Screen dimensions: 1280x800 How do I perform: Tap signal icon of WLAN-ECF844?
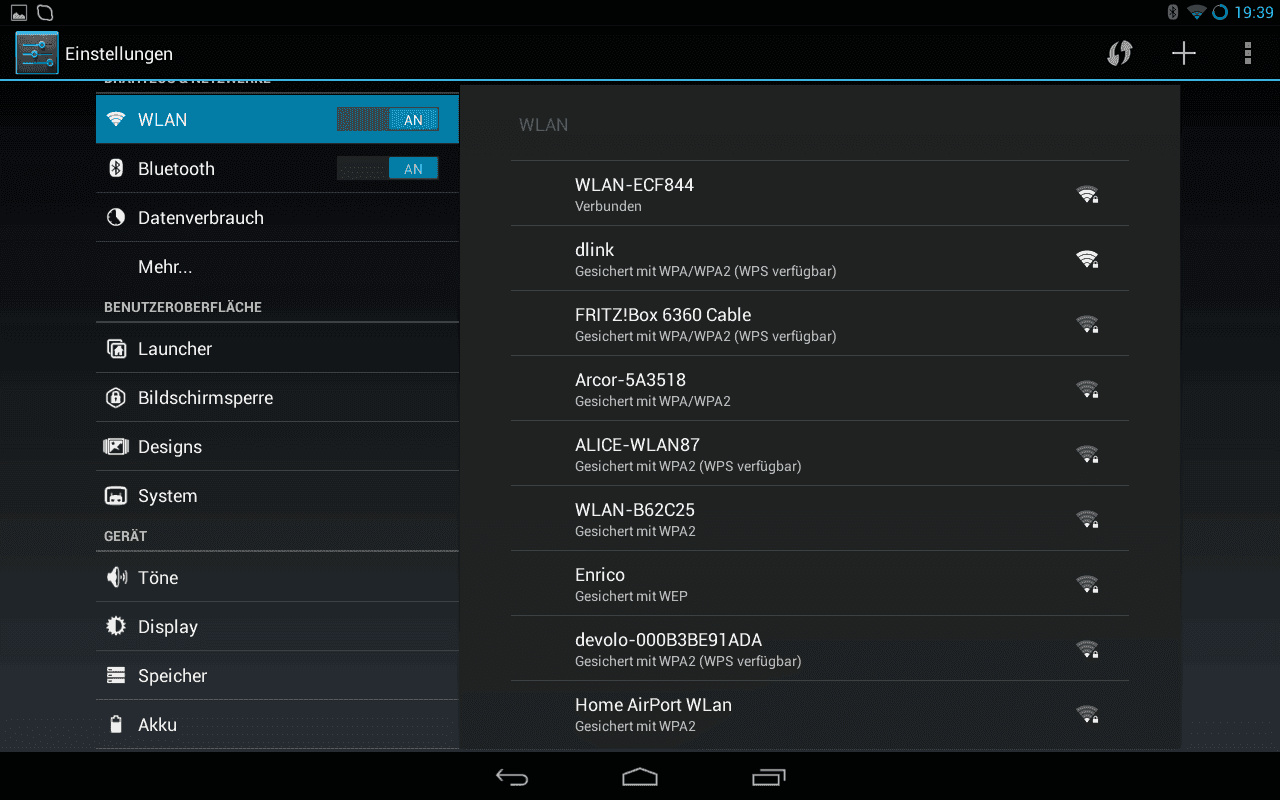point(1088,194)
